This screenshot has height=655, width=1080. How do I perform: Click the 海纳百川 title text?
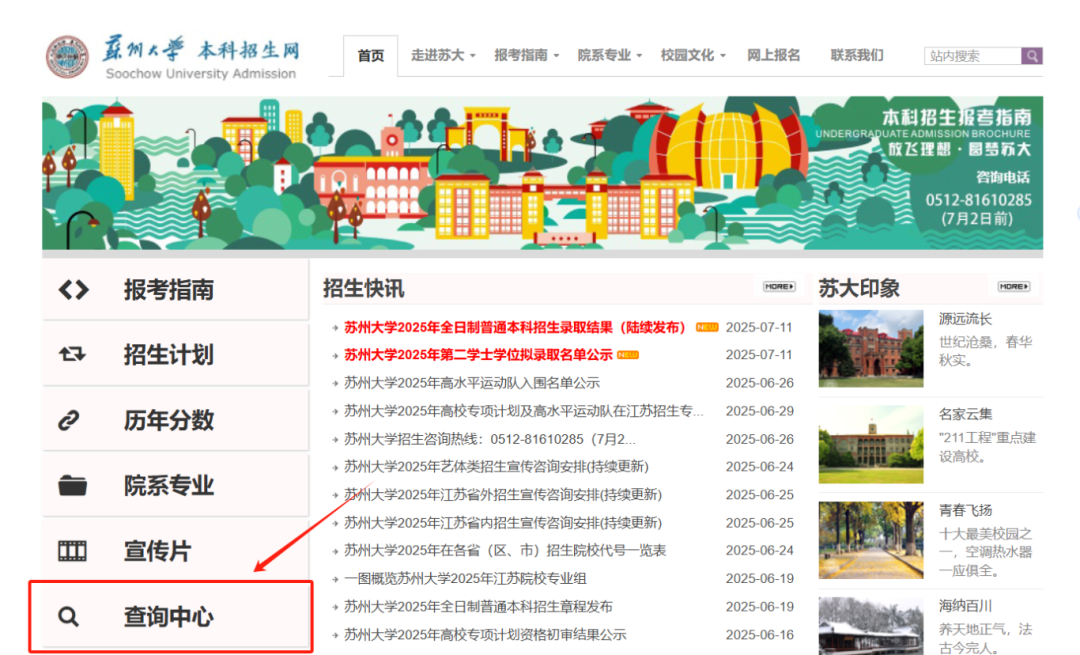(965, 606)
